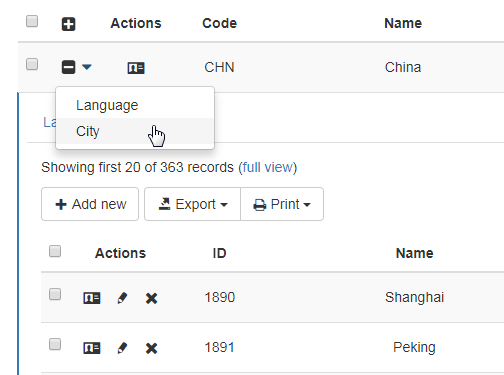Click the Add new button
This screenshot has height=375, width=504.
[90, 204]
